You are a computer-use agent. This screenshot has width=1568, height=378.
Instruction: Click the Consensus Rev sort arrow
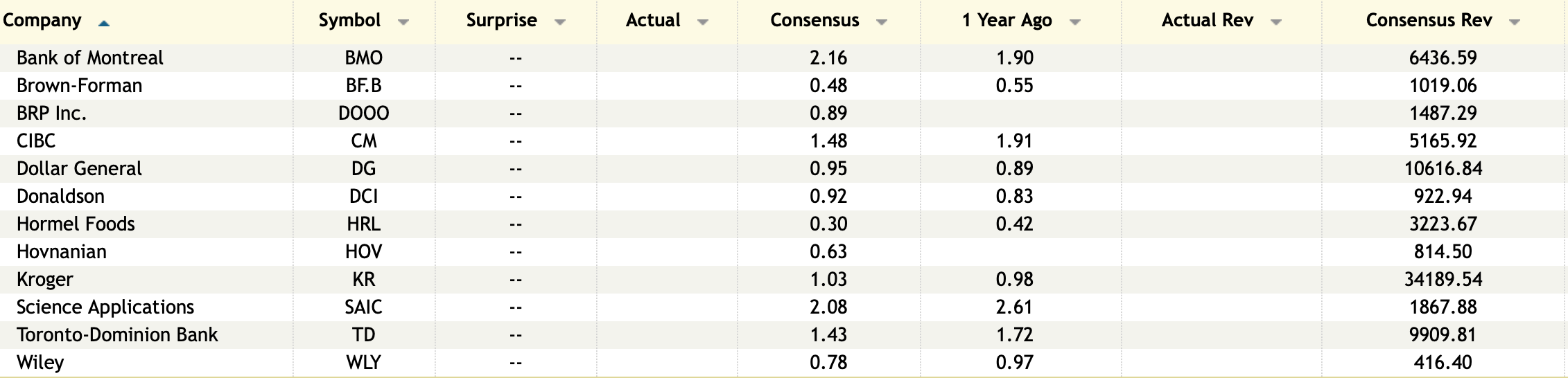point(1514,22)
